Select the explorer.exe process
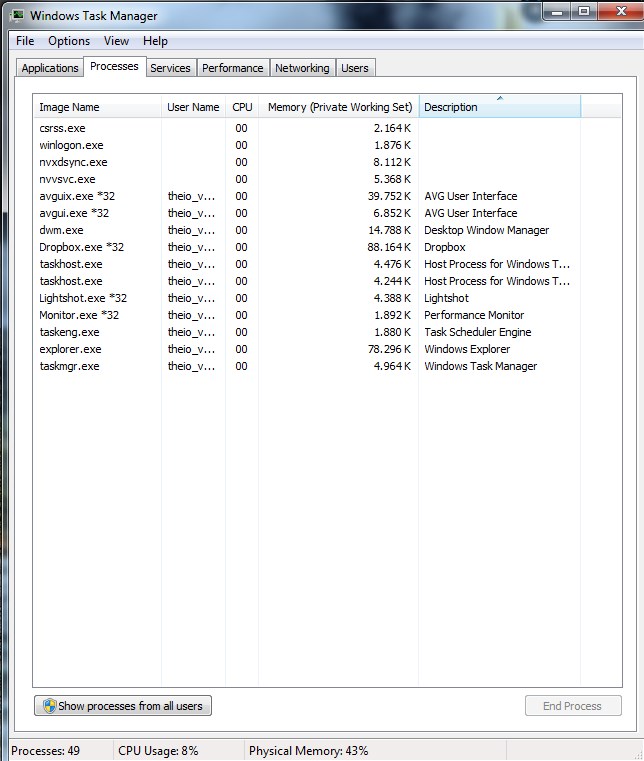644x761 pixels. [x=70, y=349]
